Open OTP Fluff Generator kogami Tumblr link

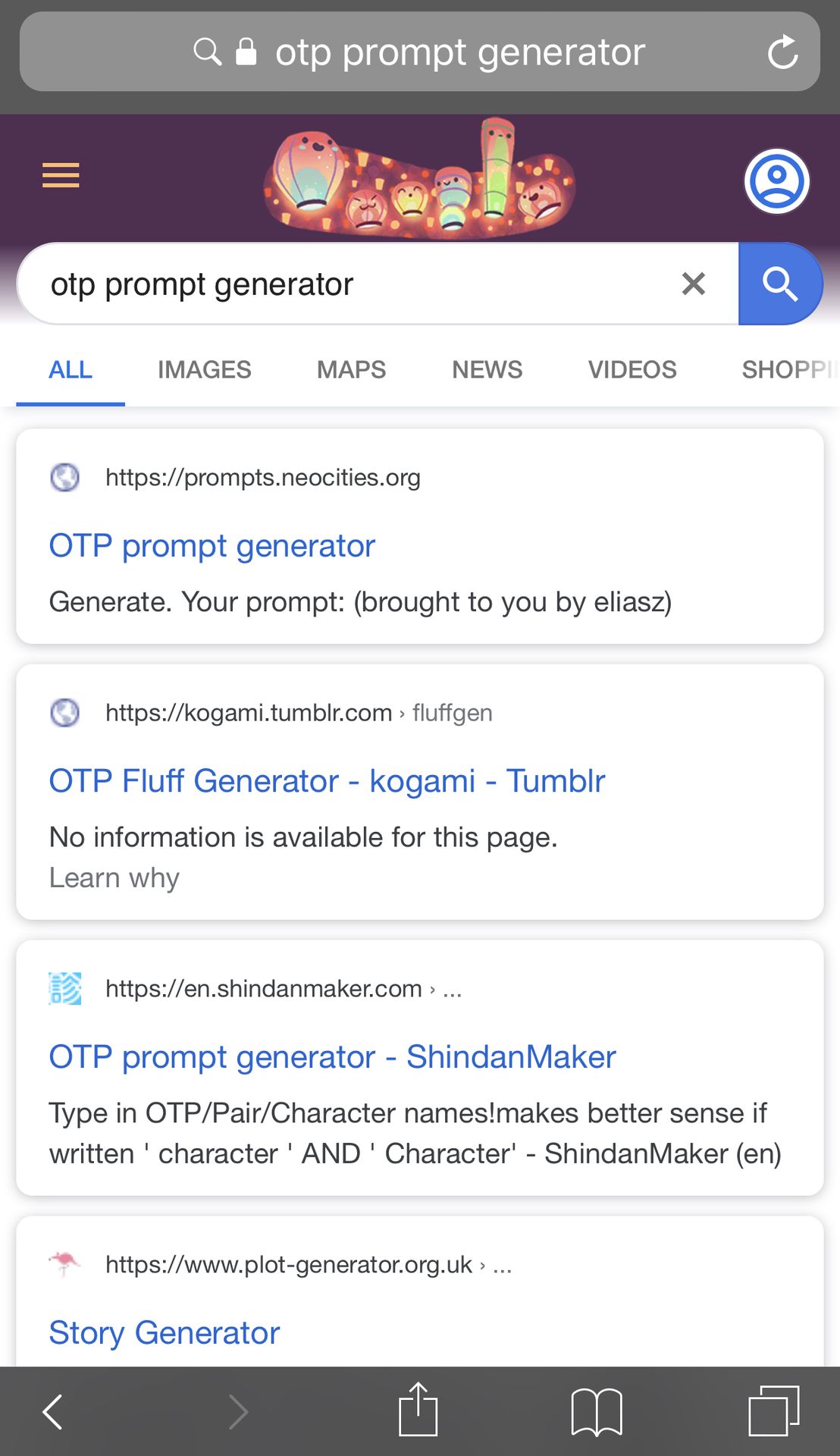[328, 781]
